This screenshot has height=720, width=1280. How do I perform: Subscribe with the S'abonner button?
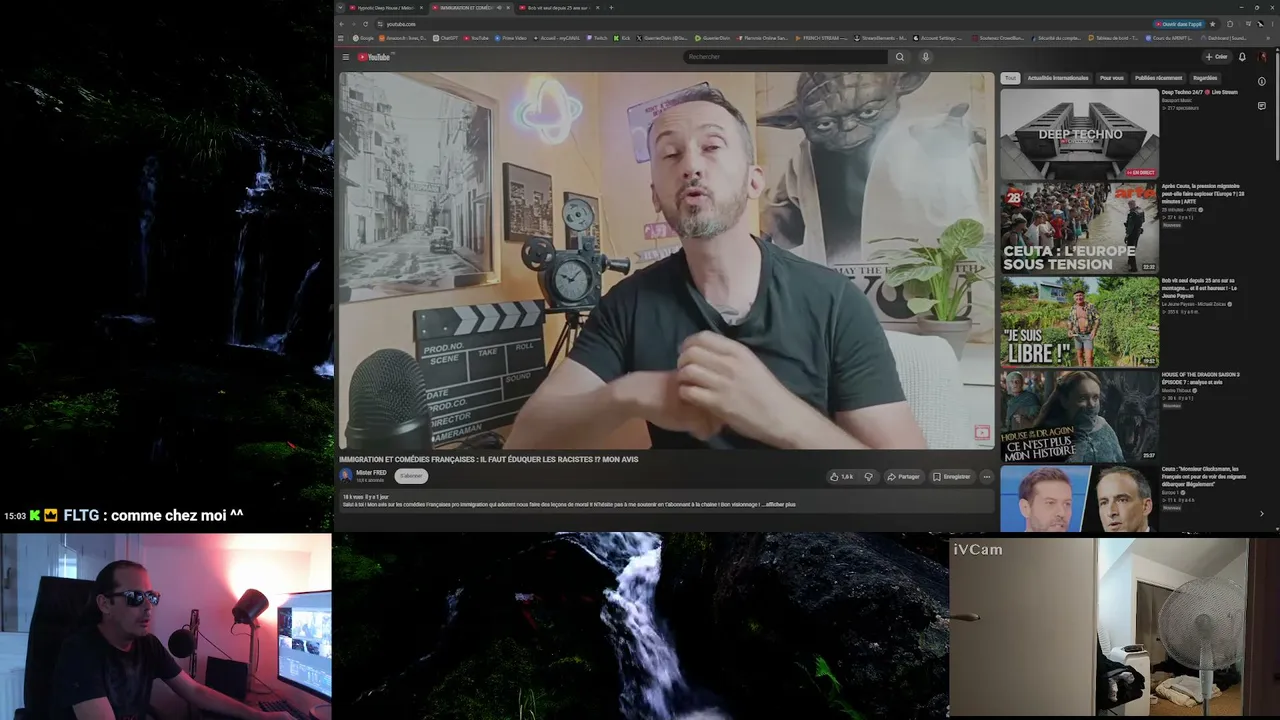411,476
